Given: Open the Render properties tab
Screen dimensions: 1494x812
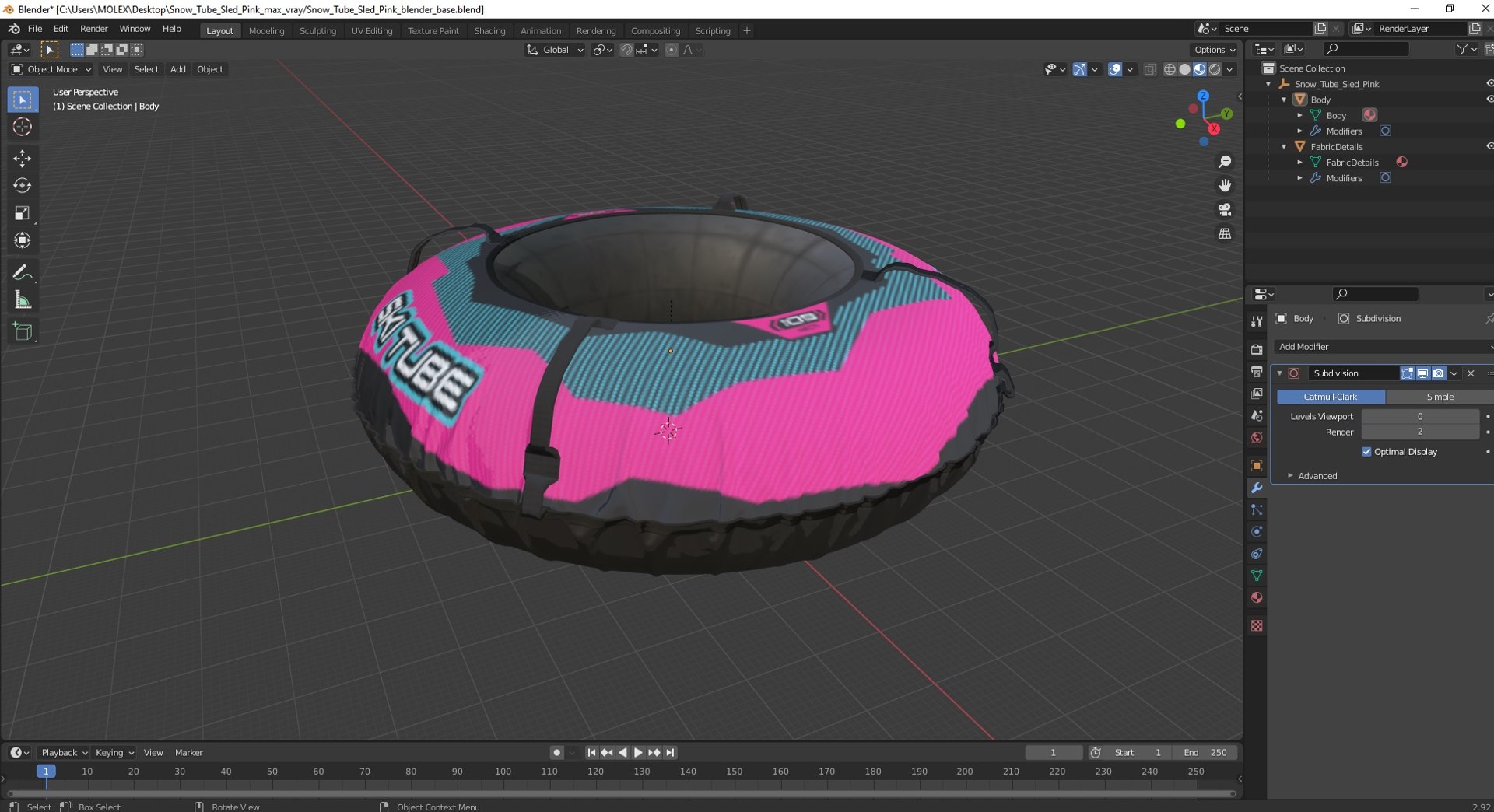Looking at the screenshot, I should coord(1257,350).
